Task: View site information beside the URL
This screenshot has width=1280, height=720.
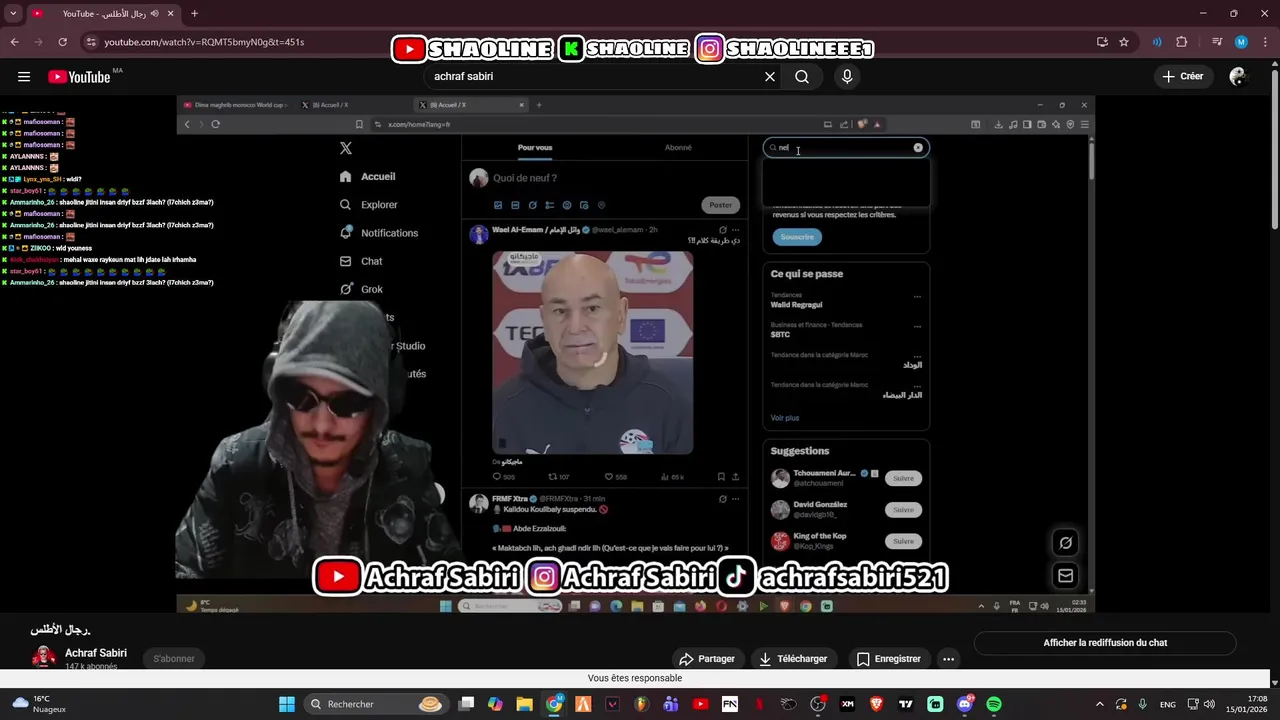Action: pos(91,42)
